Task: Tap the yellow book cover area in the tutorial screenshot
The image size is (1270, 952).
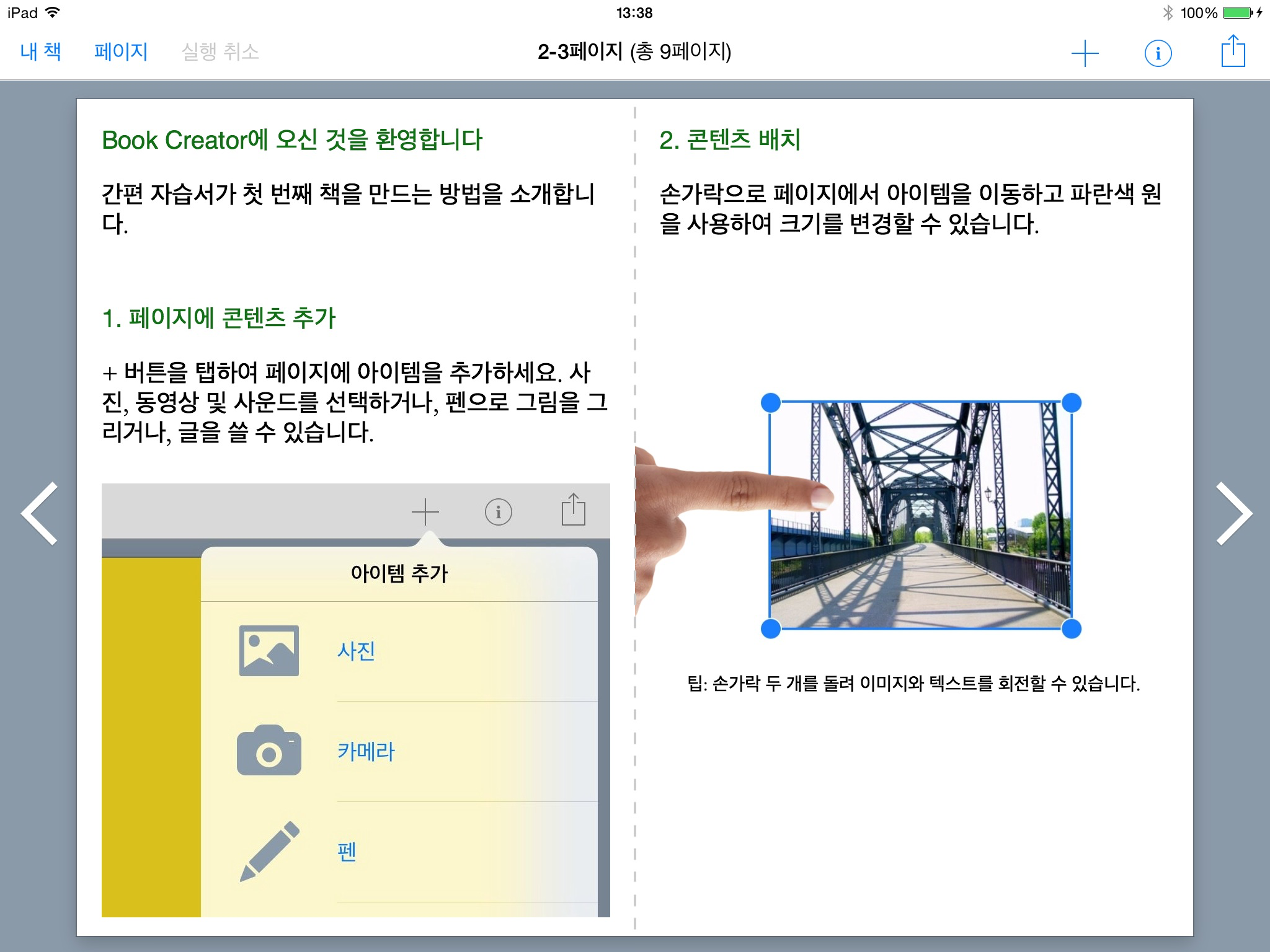Action: click(x=151, y=738)
